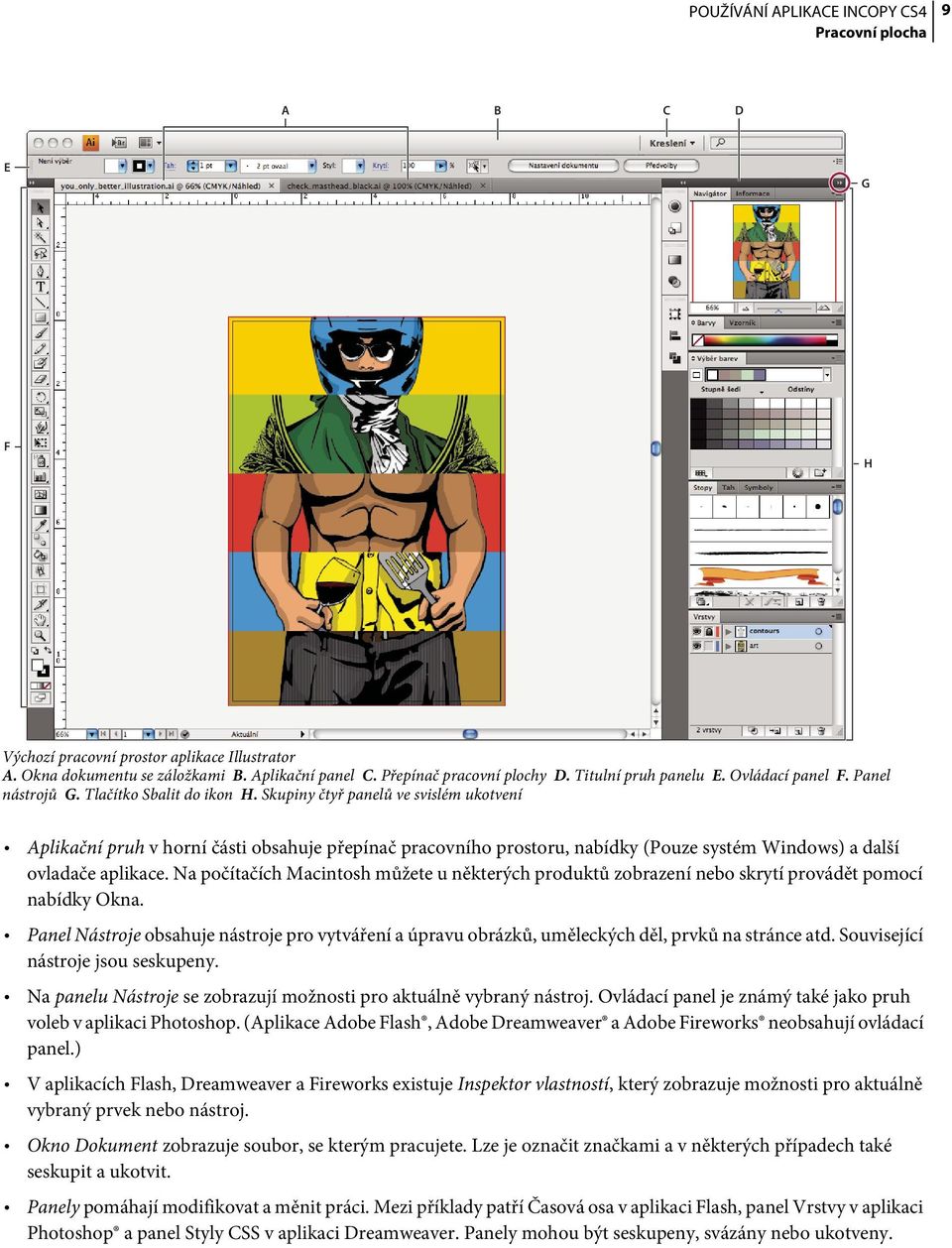952x1248 pixels.
Task: Pick the Magic Wand tool
Action: pos(41,238)
